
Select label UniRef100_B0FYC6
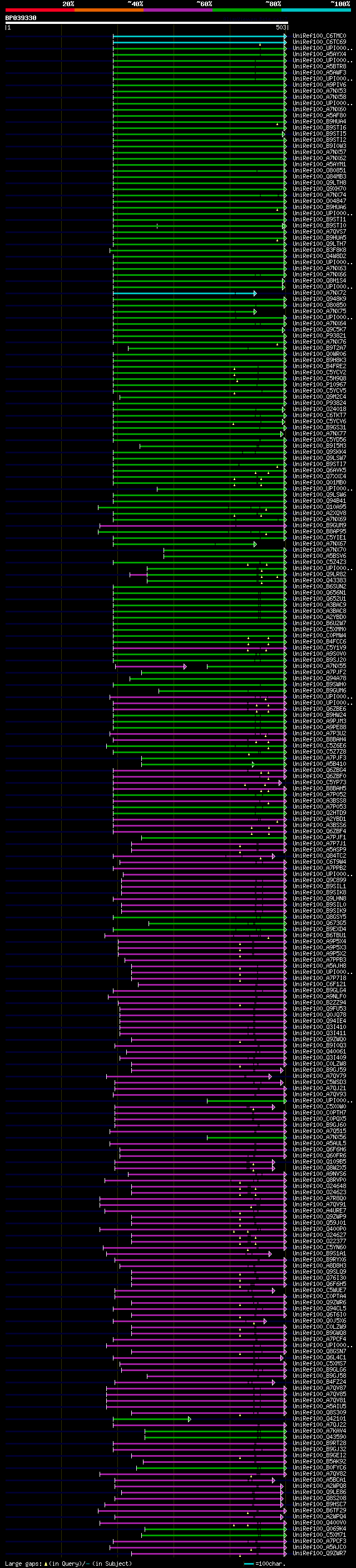click(319, 1467)
